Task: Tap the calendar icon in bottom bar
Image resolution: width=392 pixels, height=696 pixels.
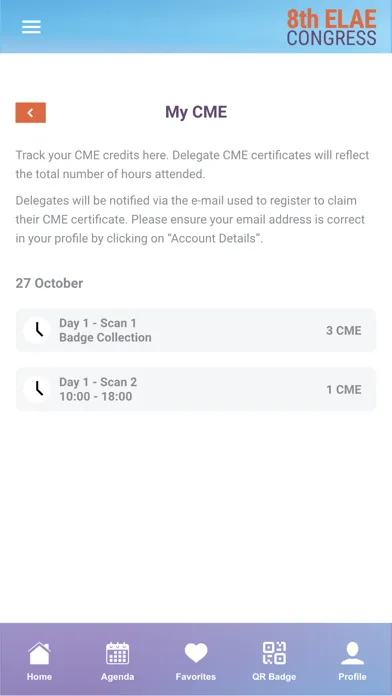Action: (117, 653)
